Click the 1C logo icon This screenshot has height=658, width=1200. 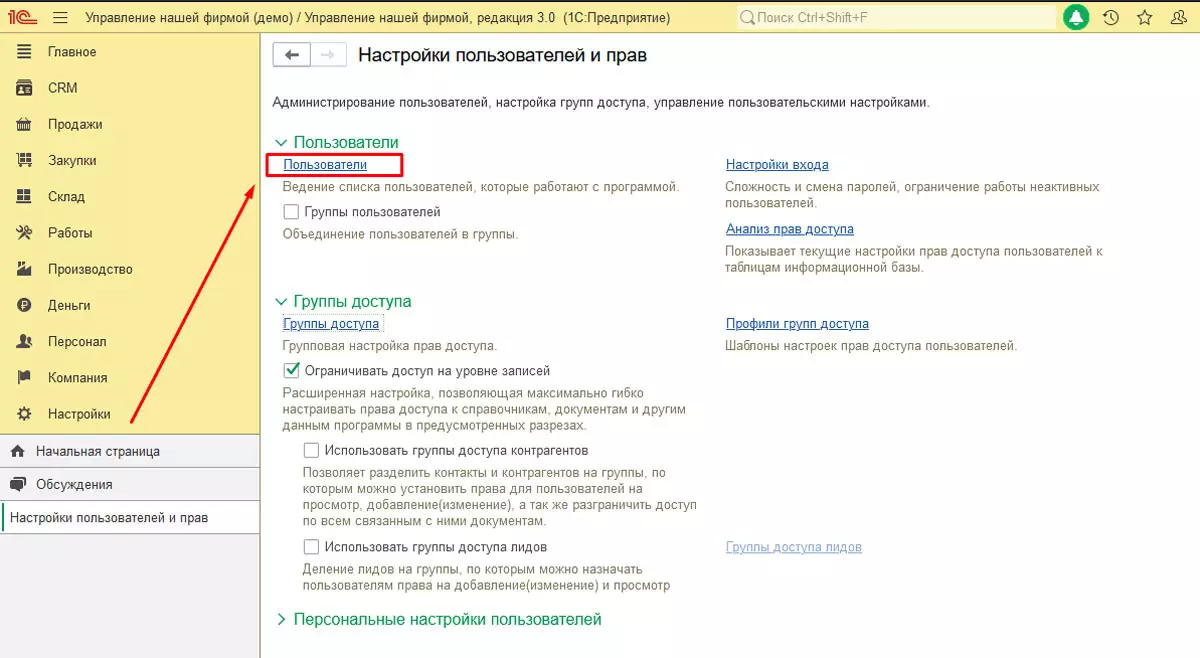tap(21, 18)
